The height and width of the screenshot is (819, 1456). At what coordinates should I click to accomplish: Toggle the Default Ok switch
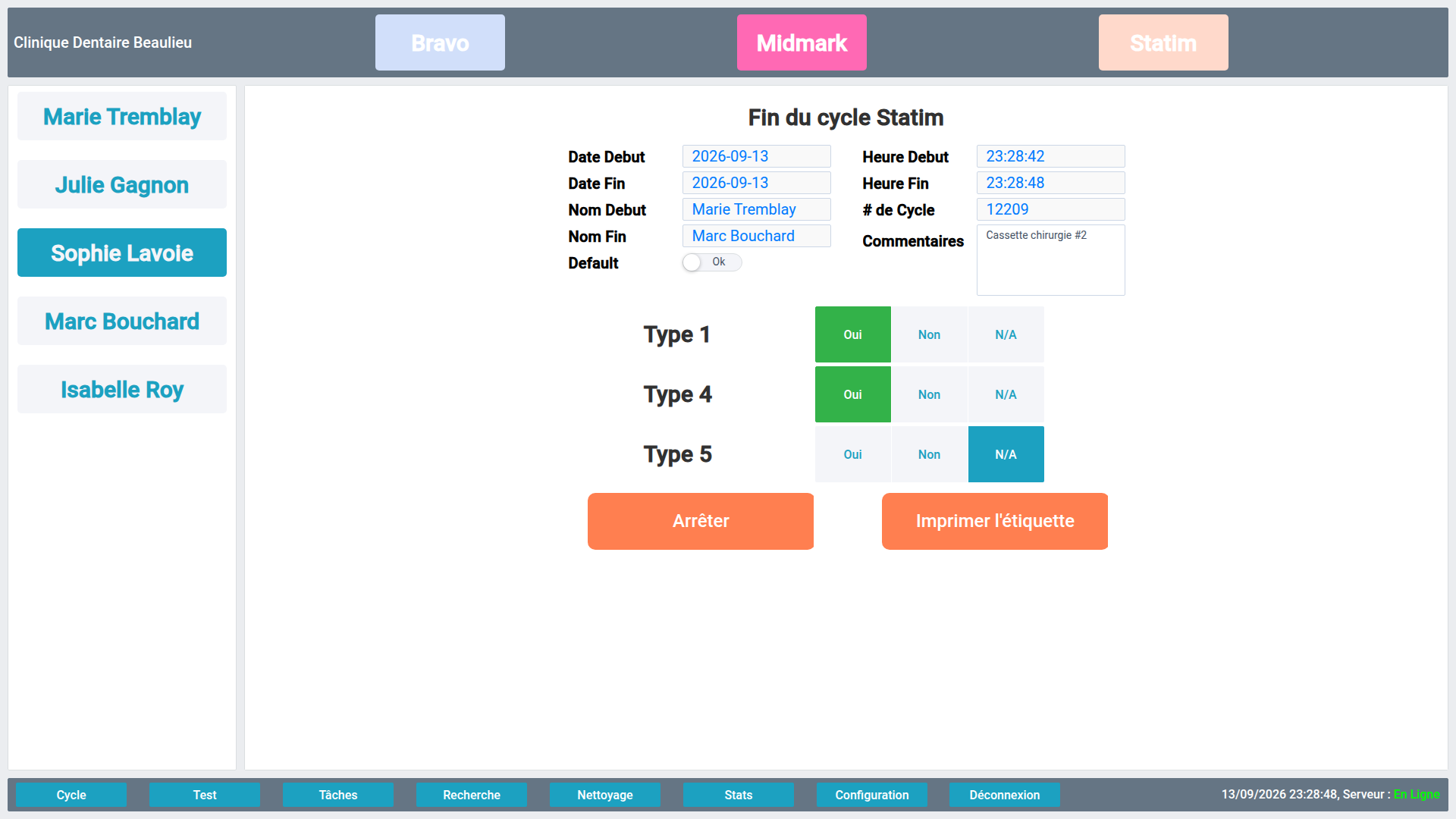click(711, 262)
